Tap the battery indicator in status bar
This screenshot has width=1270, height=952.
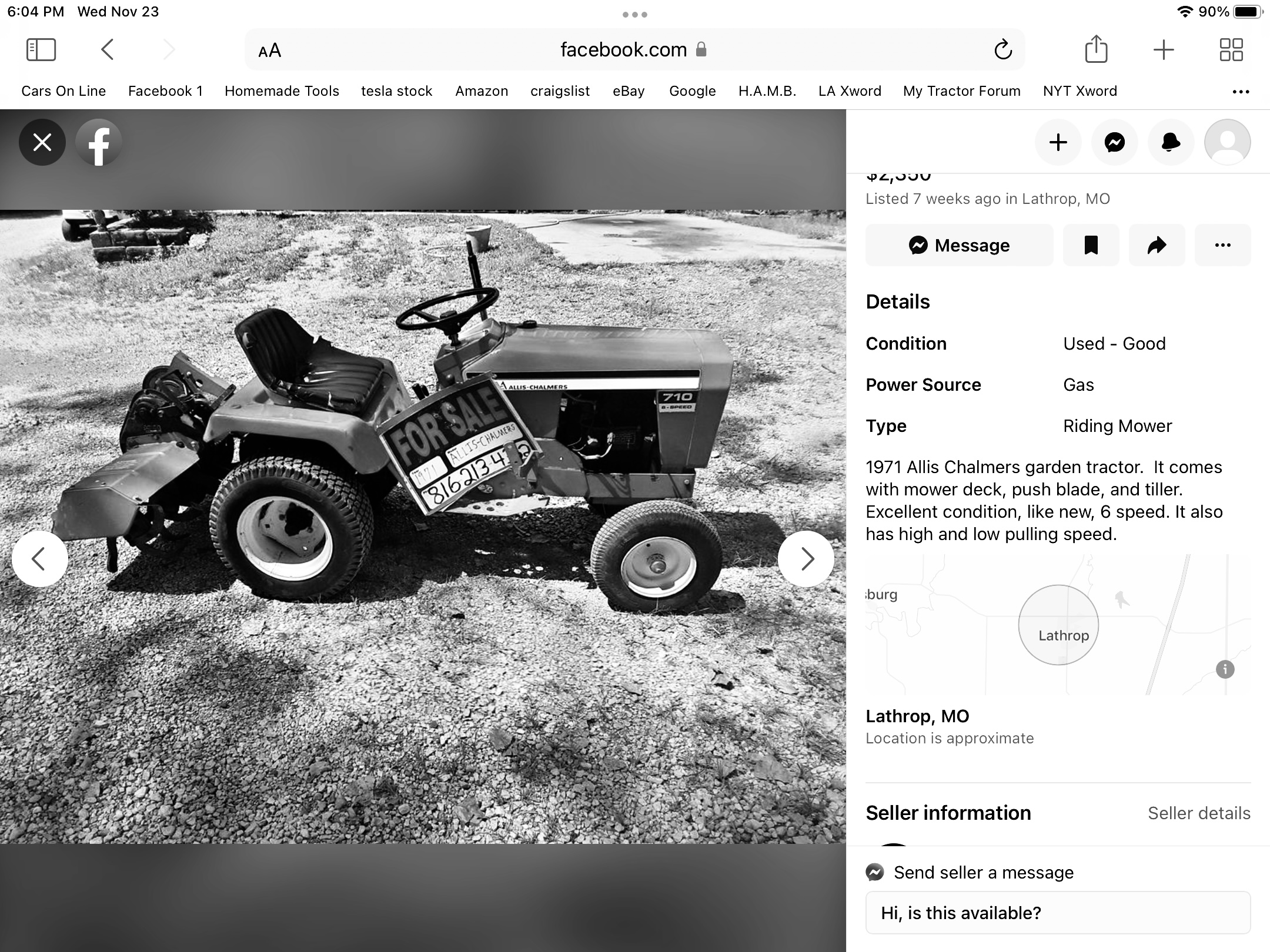[x=1248, y=12]
